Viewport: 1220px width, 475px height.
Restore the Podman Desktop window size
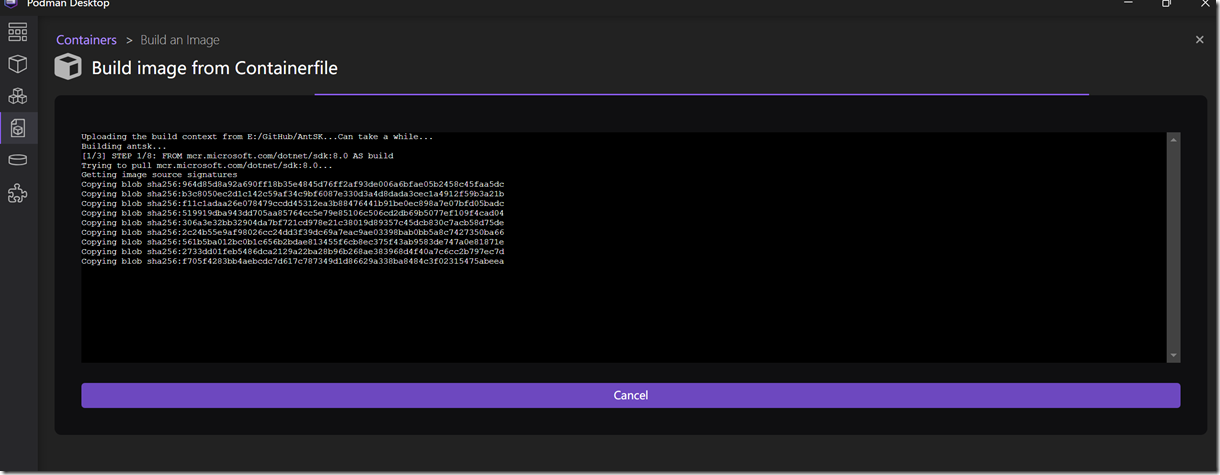click(1166, 4)
